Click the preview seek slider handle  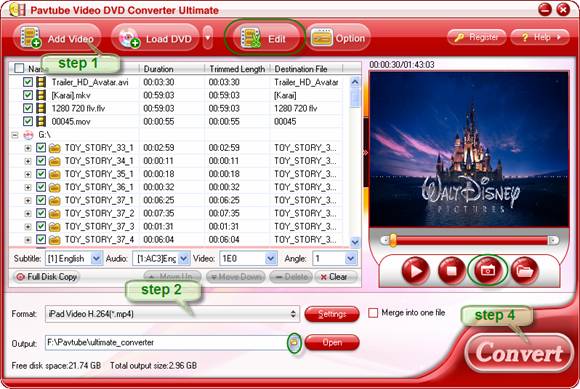point(392,240)
